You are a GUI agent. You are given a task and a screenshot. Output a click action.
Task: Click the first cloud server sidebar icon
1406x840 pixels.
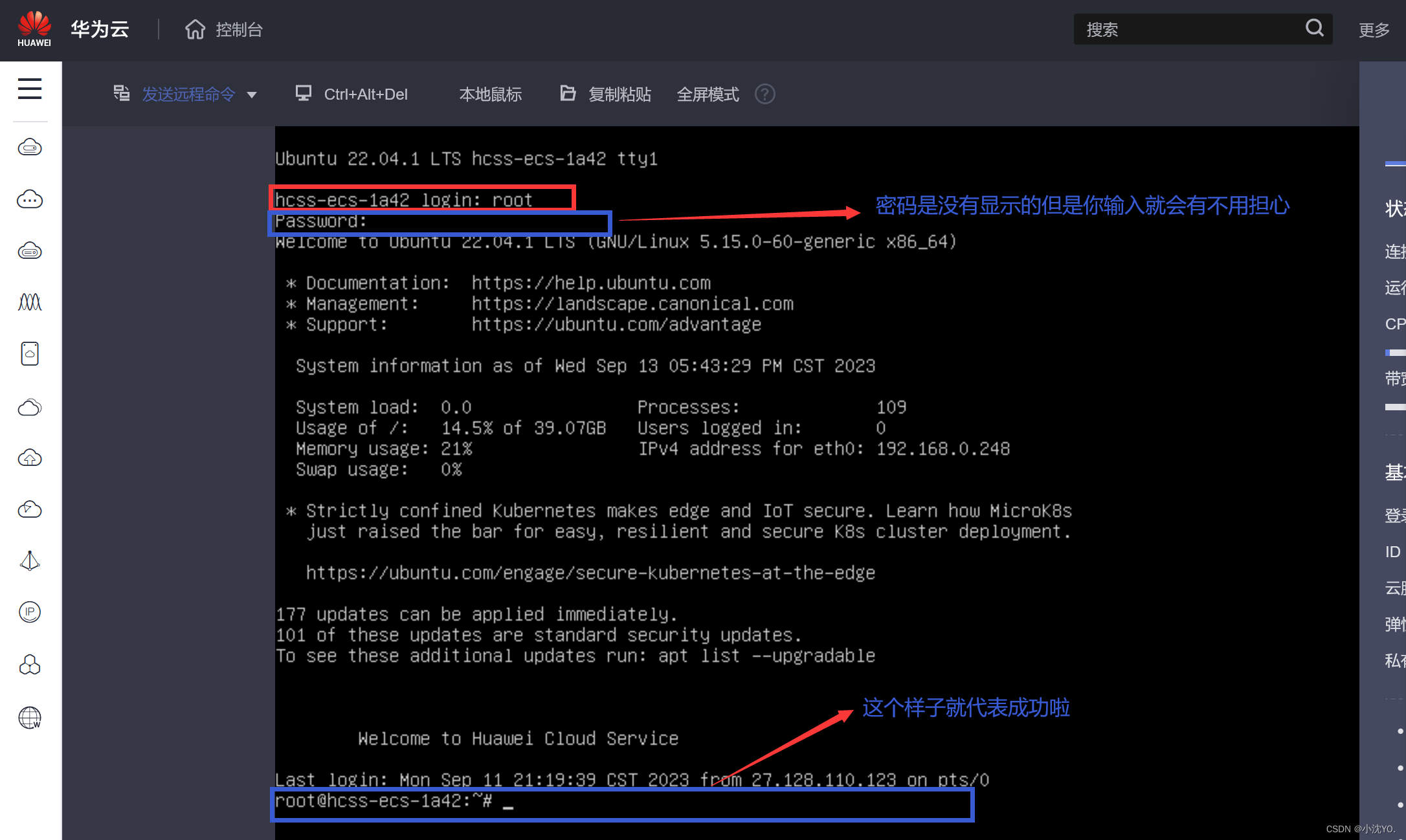coord(30,148)
